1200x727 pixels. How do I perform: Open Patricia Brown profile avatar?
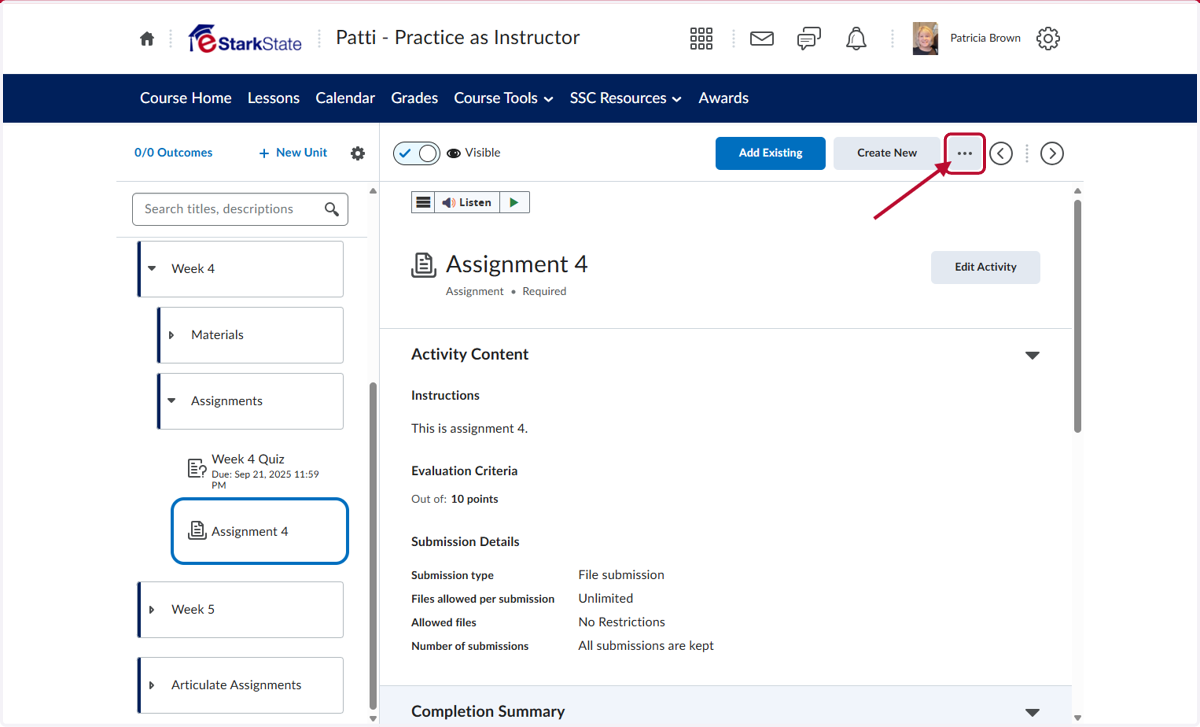click(925, 39)
